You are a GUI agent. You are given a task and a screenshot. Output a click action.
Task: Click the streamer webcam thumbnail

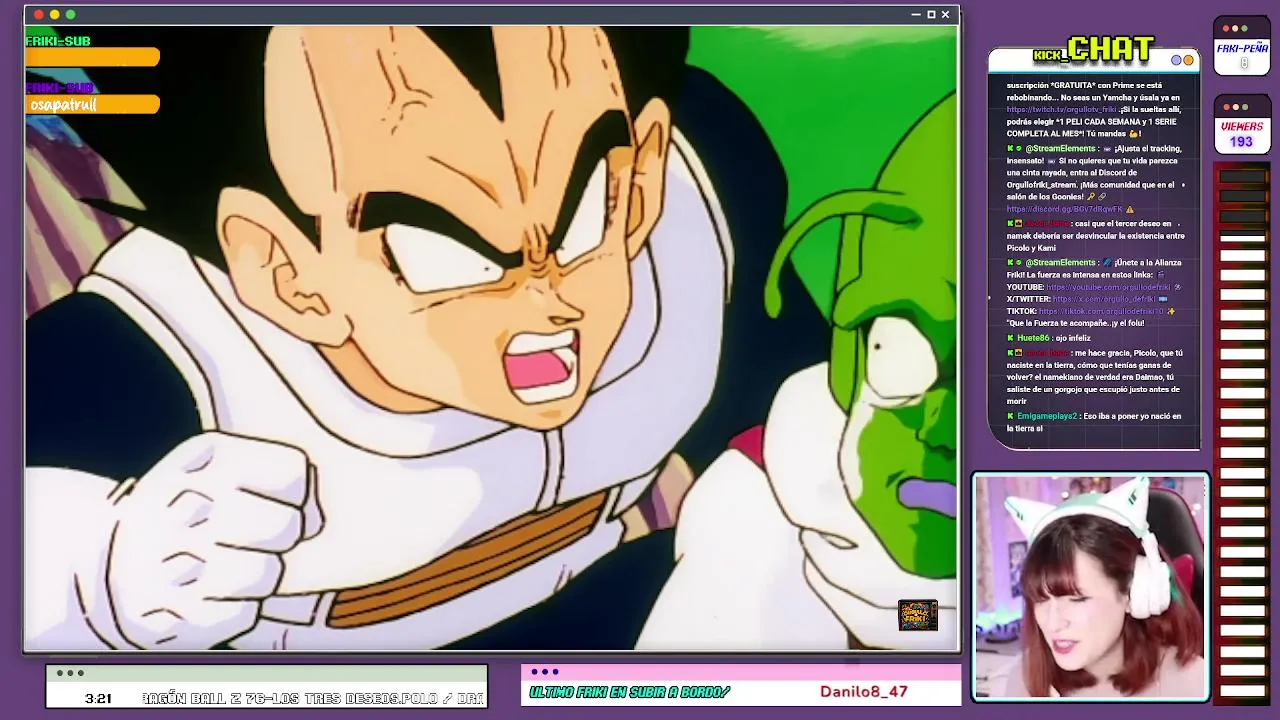(1090, 587)
